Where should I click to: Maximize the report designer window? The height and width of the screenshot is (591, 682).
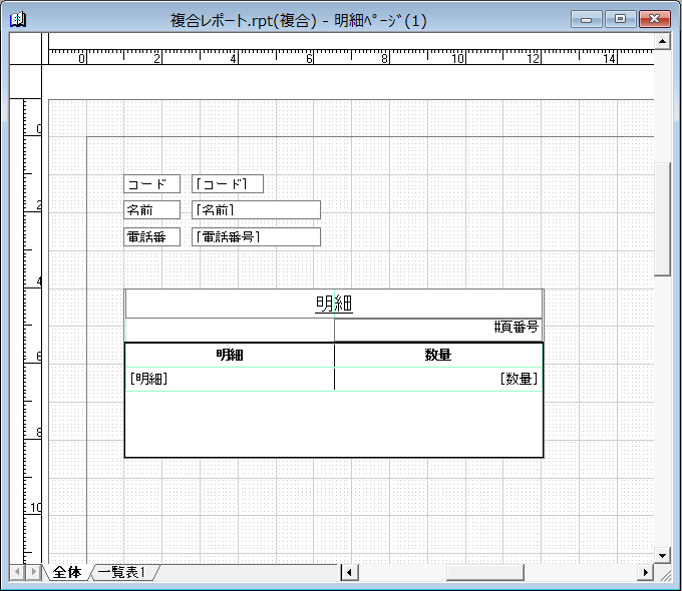(620, 19)
